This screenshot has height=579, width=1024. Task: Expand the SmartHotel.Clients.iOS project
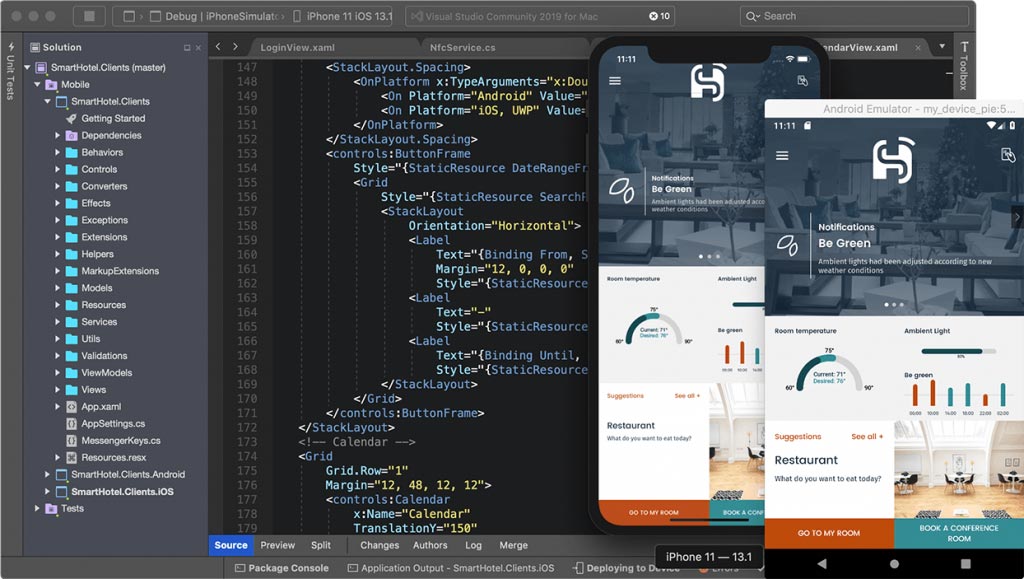47,492
